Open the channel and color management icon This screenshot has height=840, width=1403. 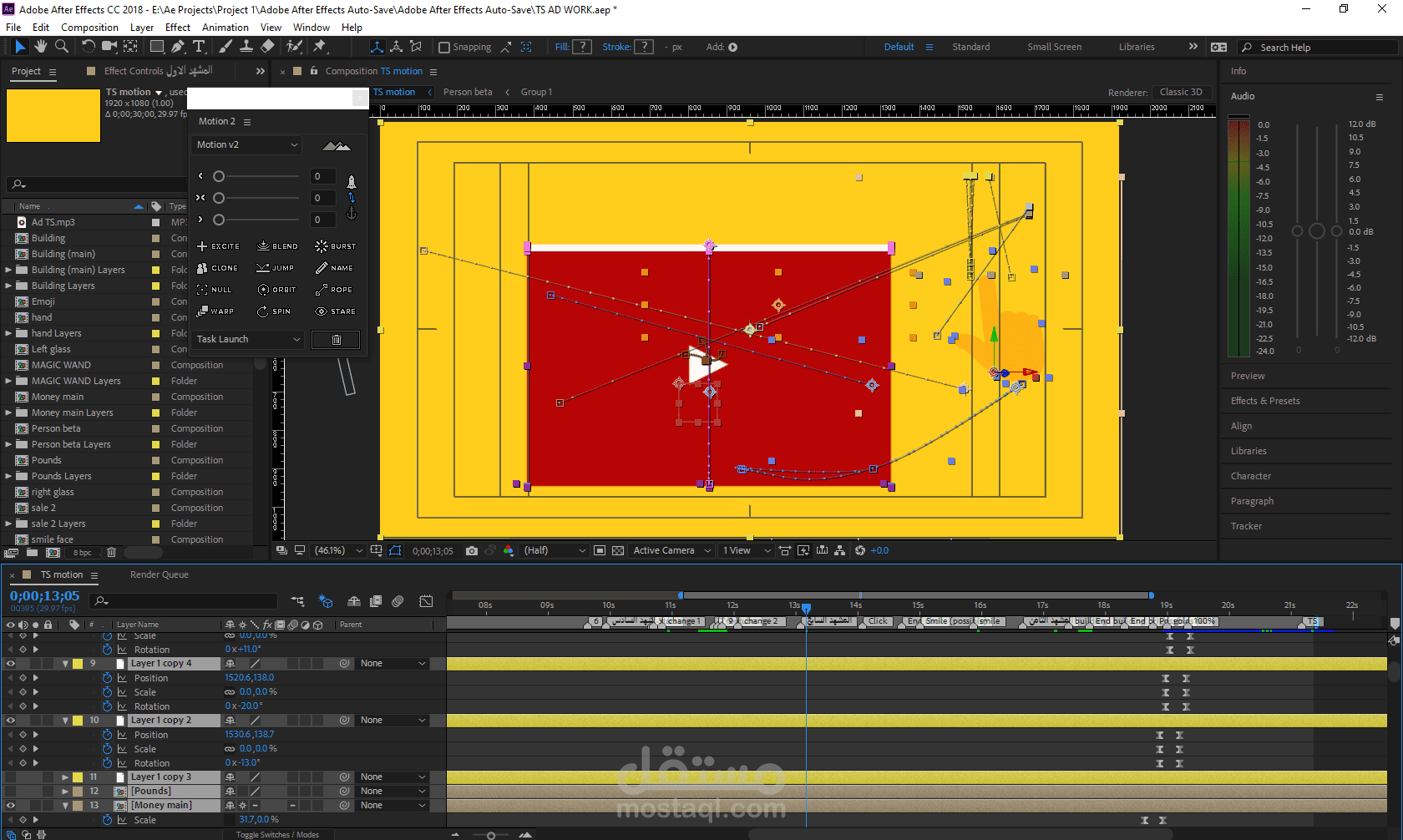click(x=509, y=550)
